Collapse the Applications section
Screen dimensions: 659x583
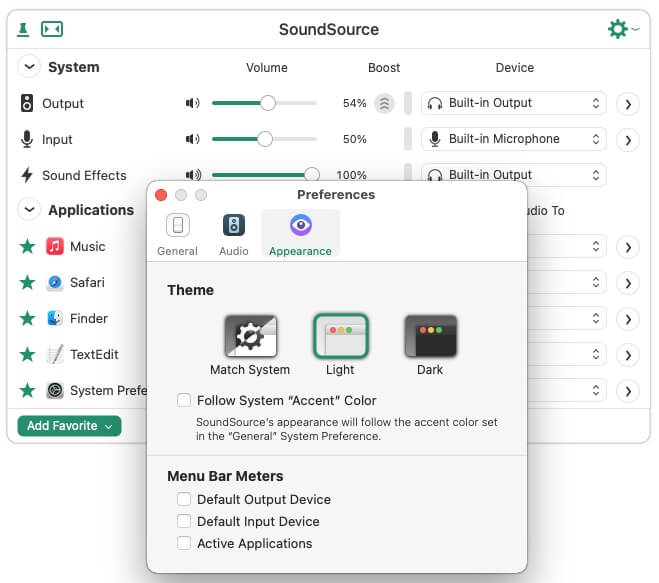click(x=29, y=209)
